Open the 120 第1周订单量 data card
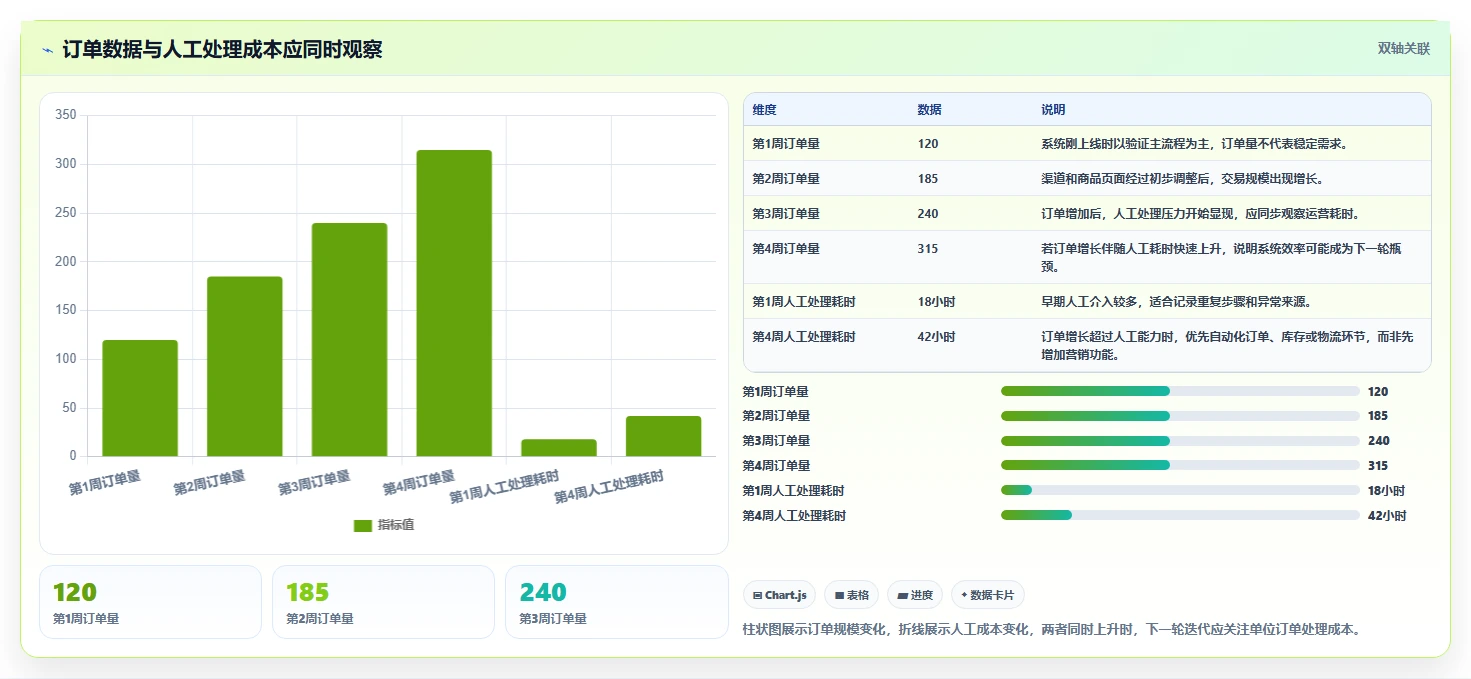The width and height of the screenshot is (1471, 679). [150, 602]
